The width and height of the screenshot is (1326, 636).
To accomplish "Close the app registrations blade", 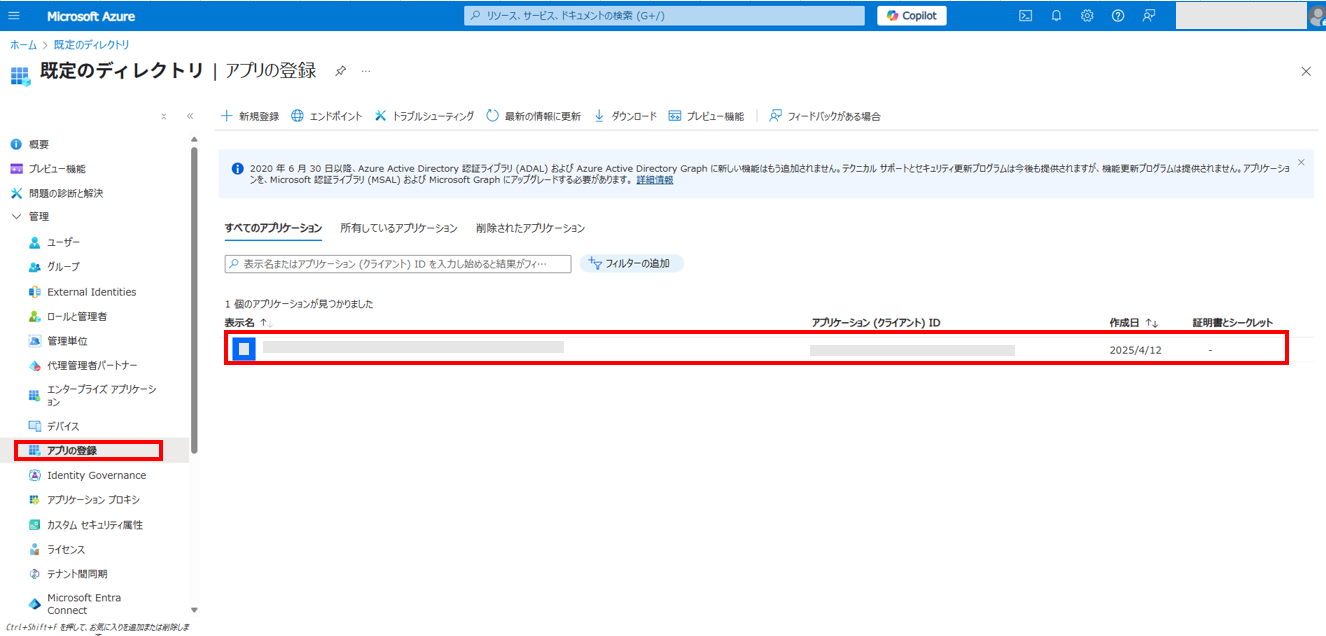I will (x=1305, y=71).
